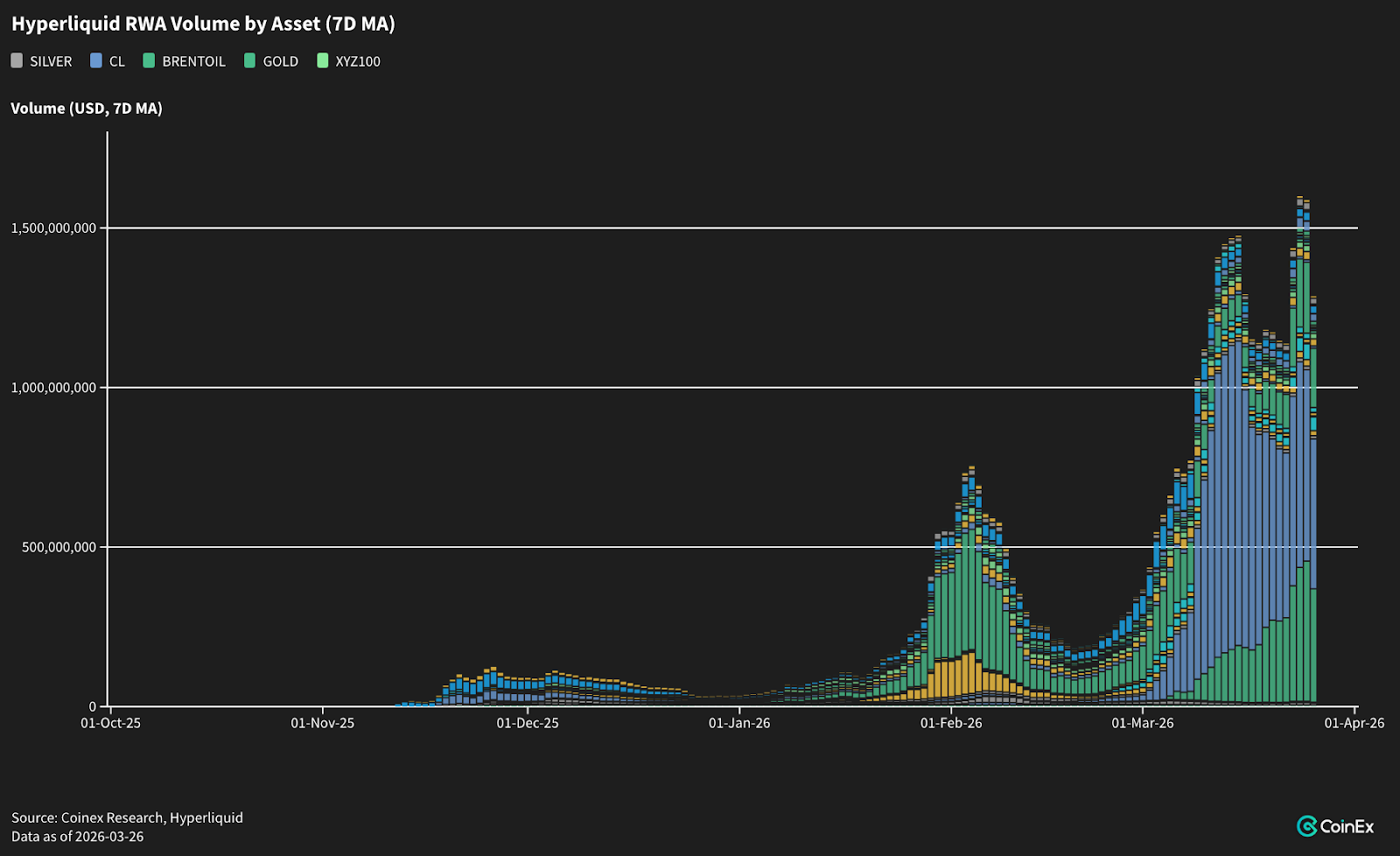Click the CoinEx logo icon
Screen dimensions: 1400x856
(x=1306, y=826)
